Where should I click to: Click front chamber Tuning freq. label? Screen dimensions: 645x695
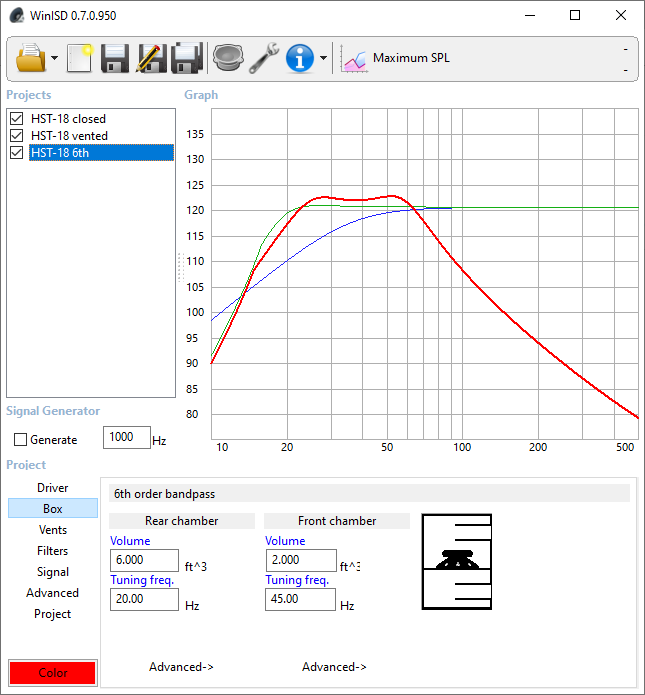tap(297, 580)
